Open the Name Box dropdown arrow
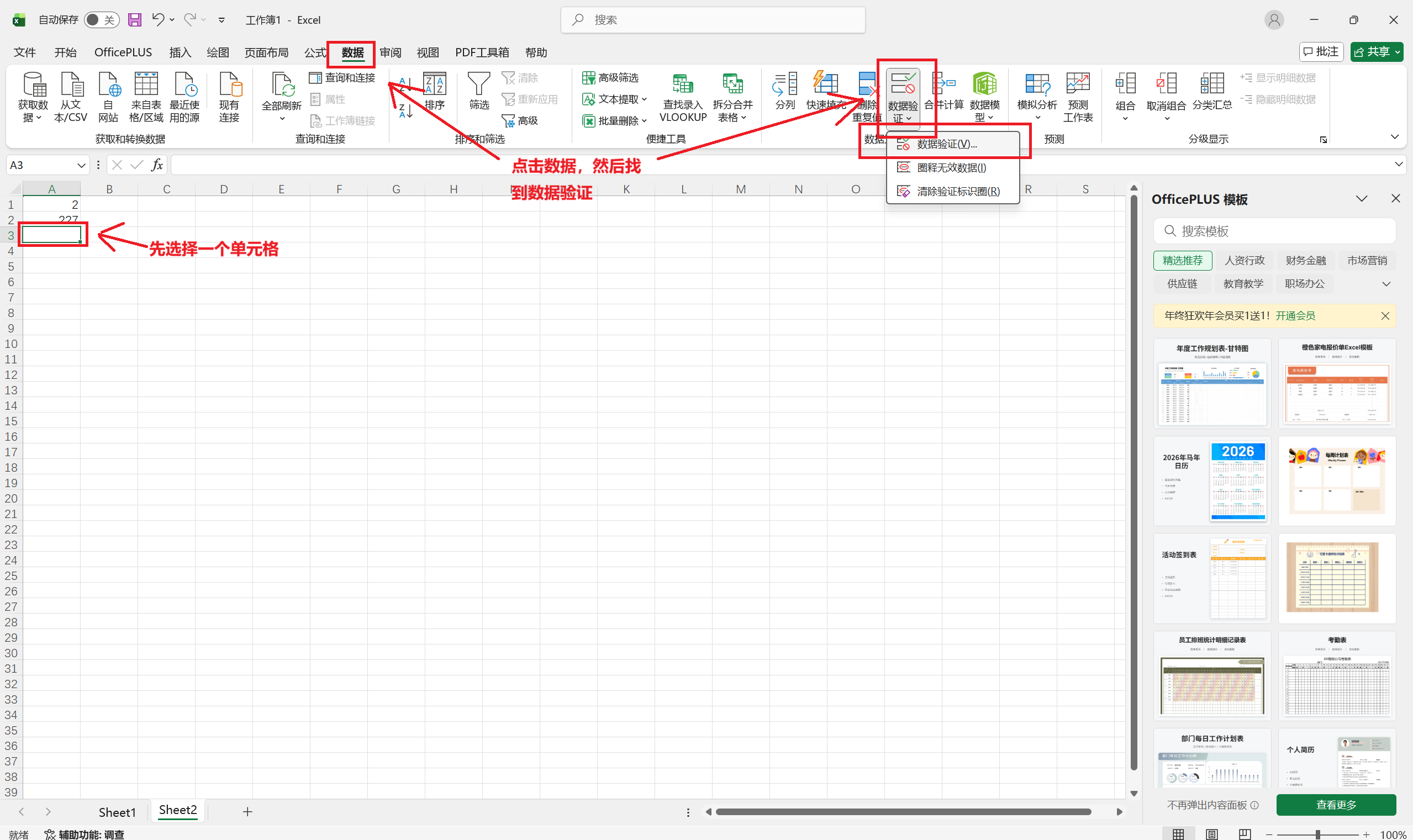 81,165
